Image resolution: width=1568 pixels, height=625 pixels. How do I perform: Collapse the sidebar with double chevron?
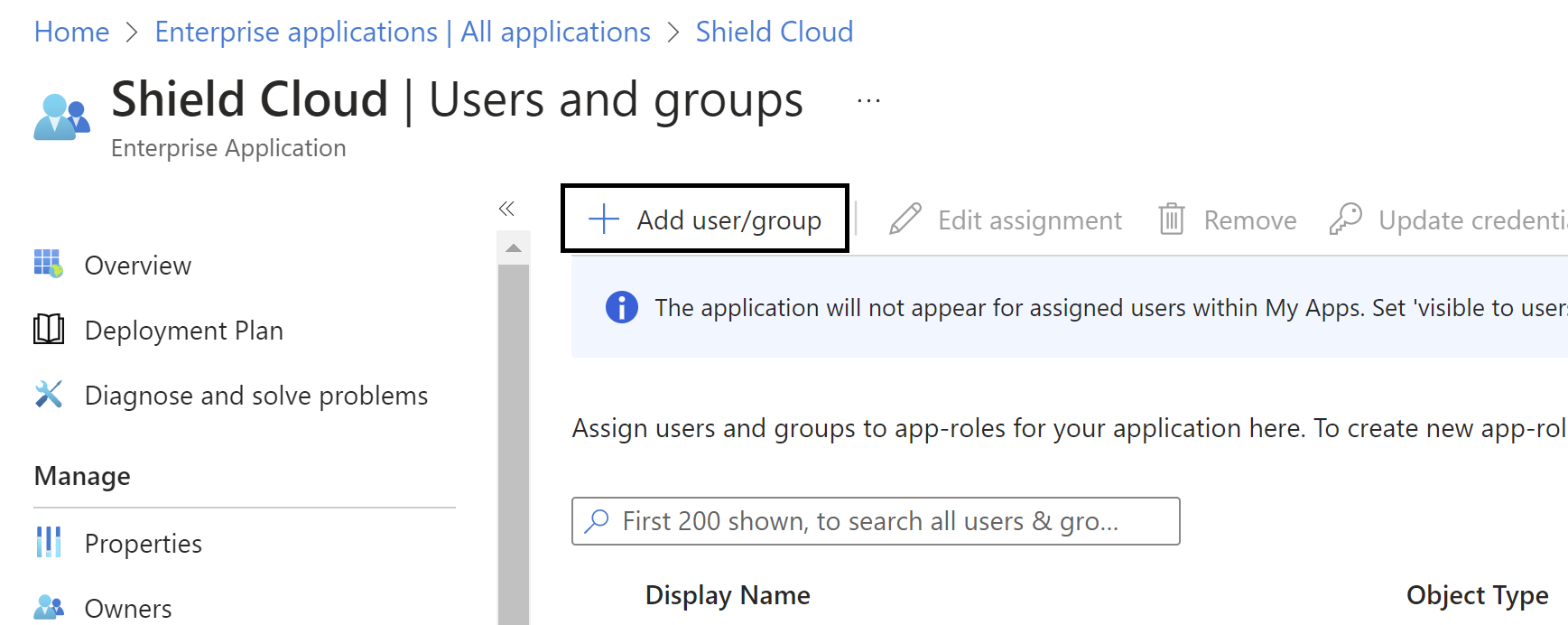tap(506, 209)
